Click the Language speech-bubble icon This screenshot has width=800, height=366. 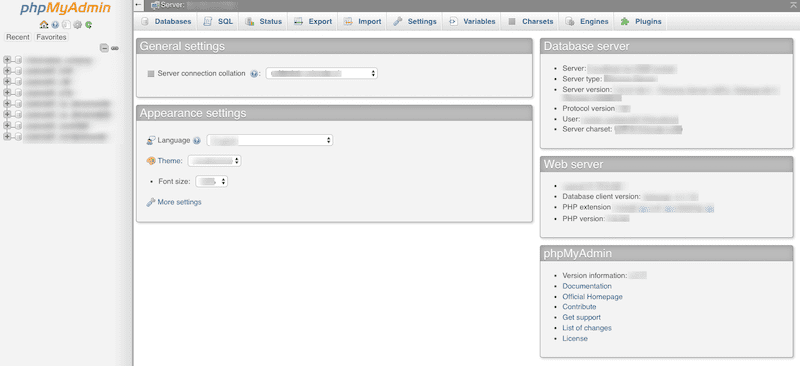tap(151, 140)
